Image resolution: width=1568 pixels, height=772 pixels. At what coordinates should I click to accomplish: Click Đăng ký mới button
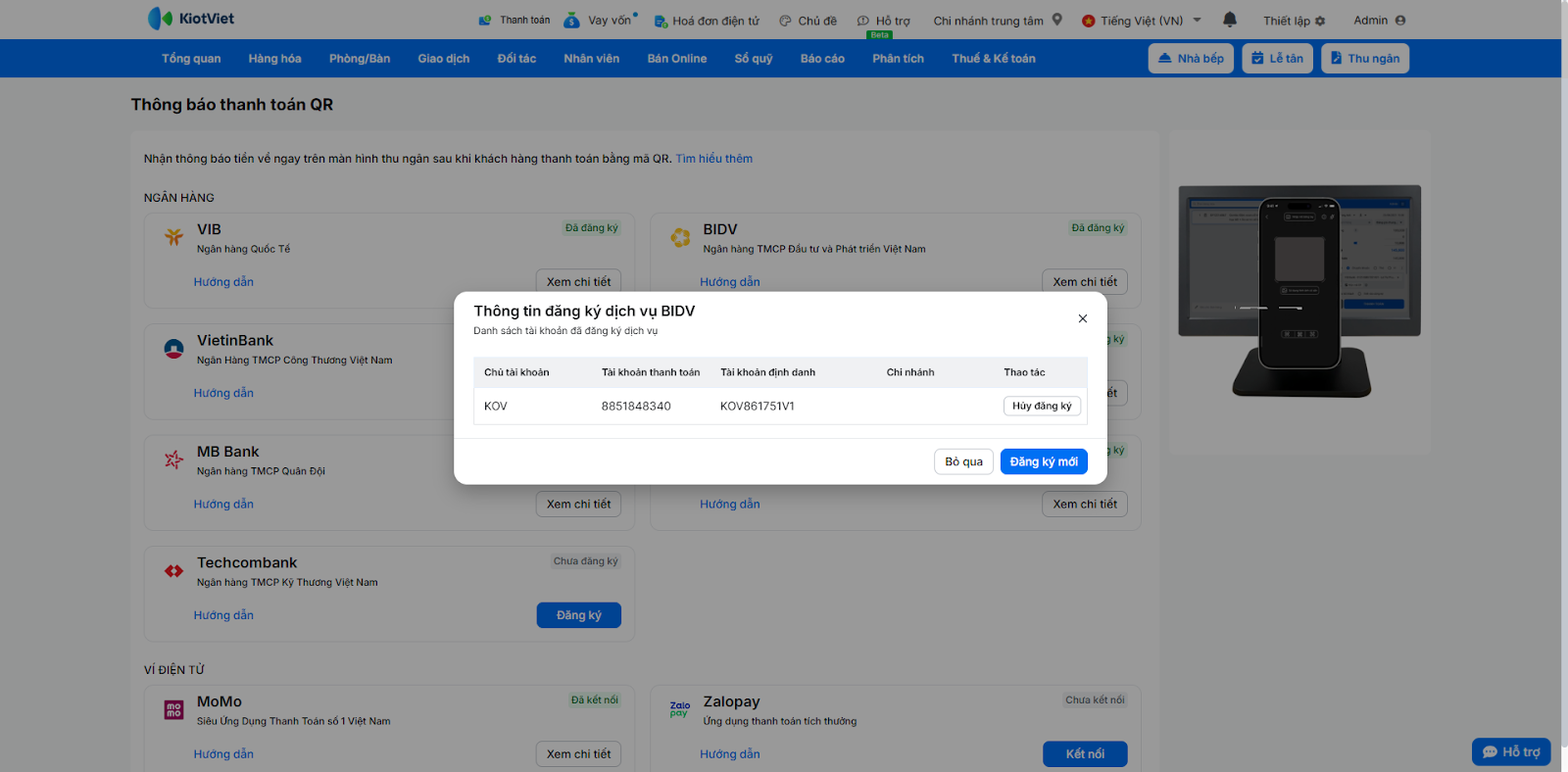tap(1044, 461)
